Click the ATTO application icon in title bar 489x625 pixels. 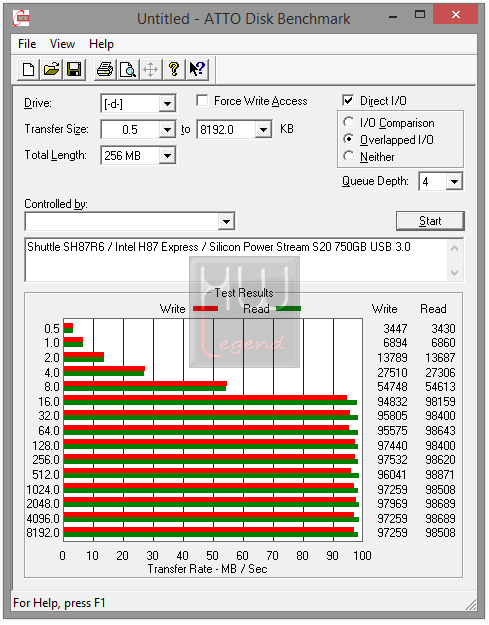[21, 18]
